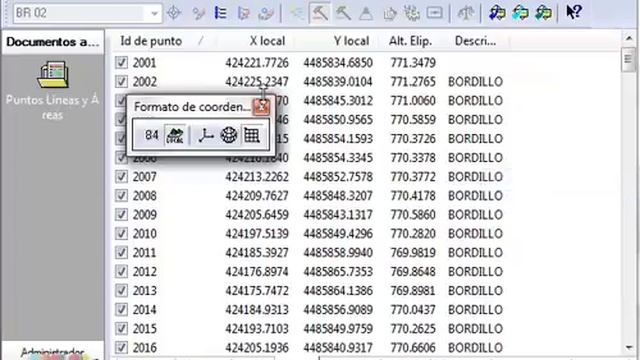
Task: Open the BR 02 dropdown list
Action: click(x=154, y=13)
